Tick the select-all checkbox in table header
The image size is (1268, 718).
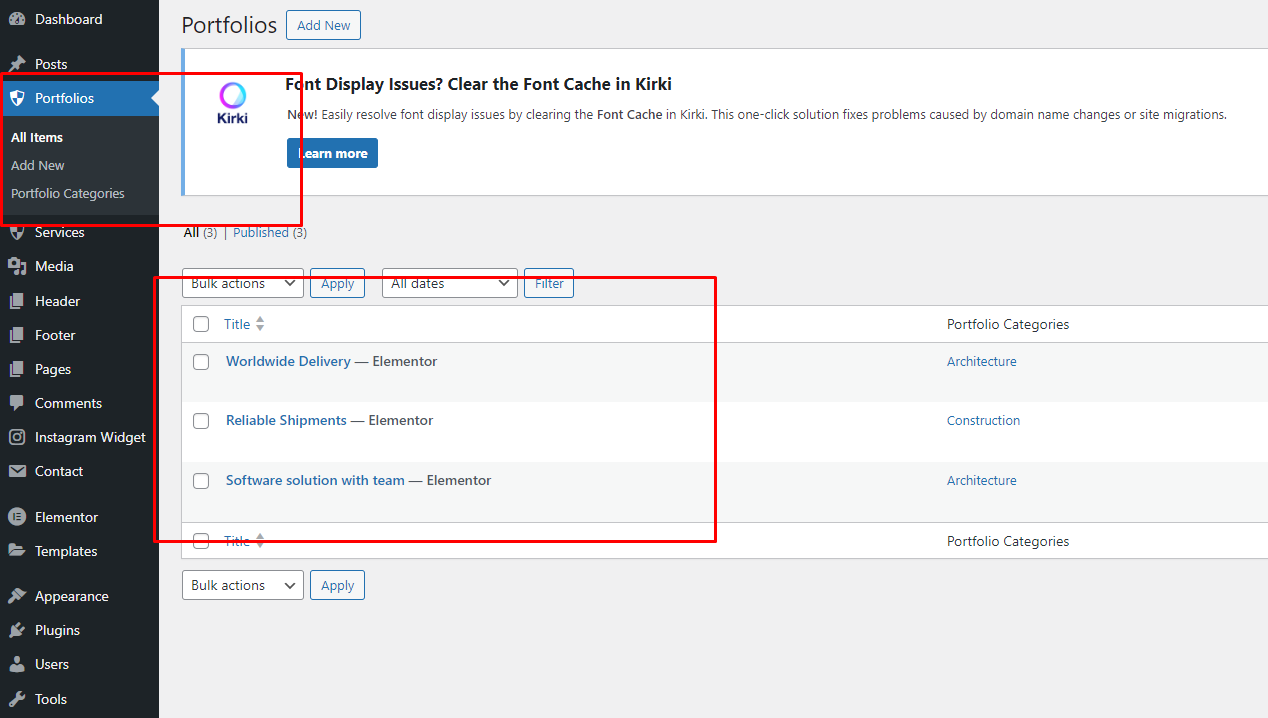coord(201,324)
